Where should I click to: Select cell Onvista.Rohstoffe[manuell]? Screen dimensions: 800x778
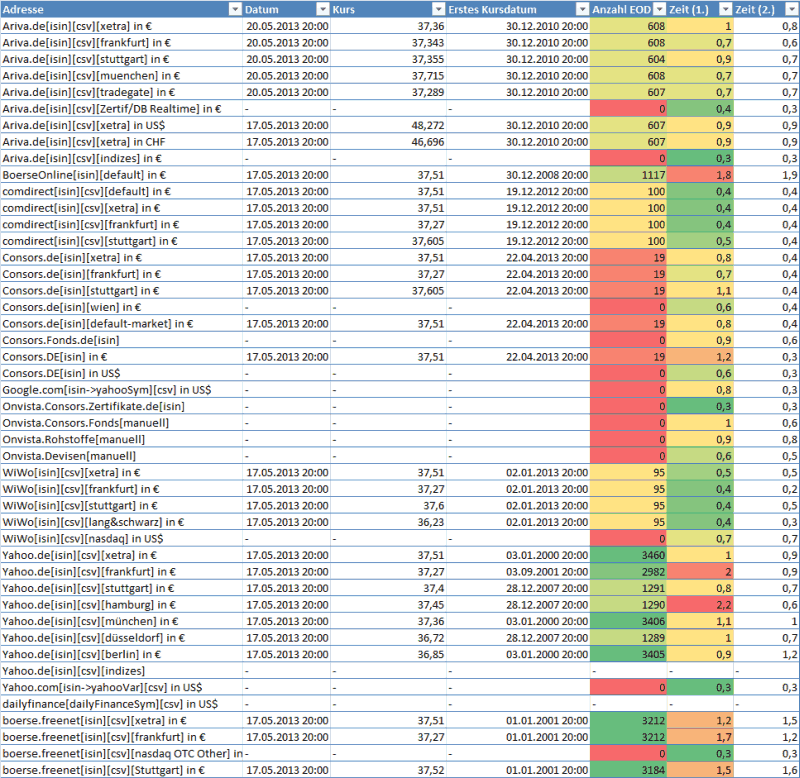point(121,439)
